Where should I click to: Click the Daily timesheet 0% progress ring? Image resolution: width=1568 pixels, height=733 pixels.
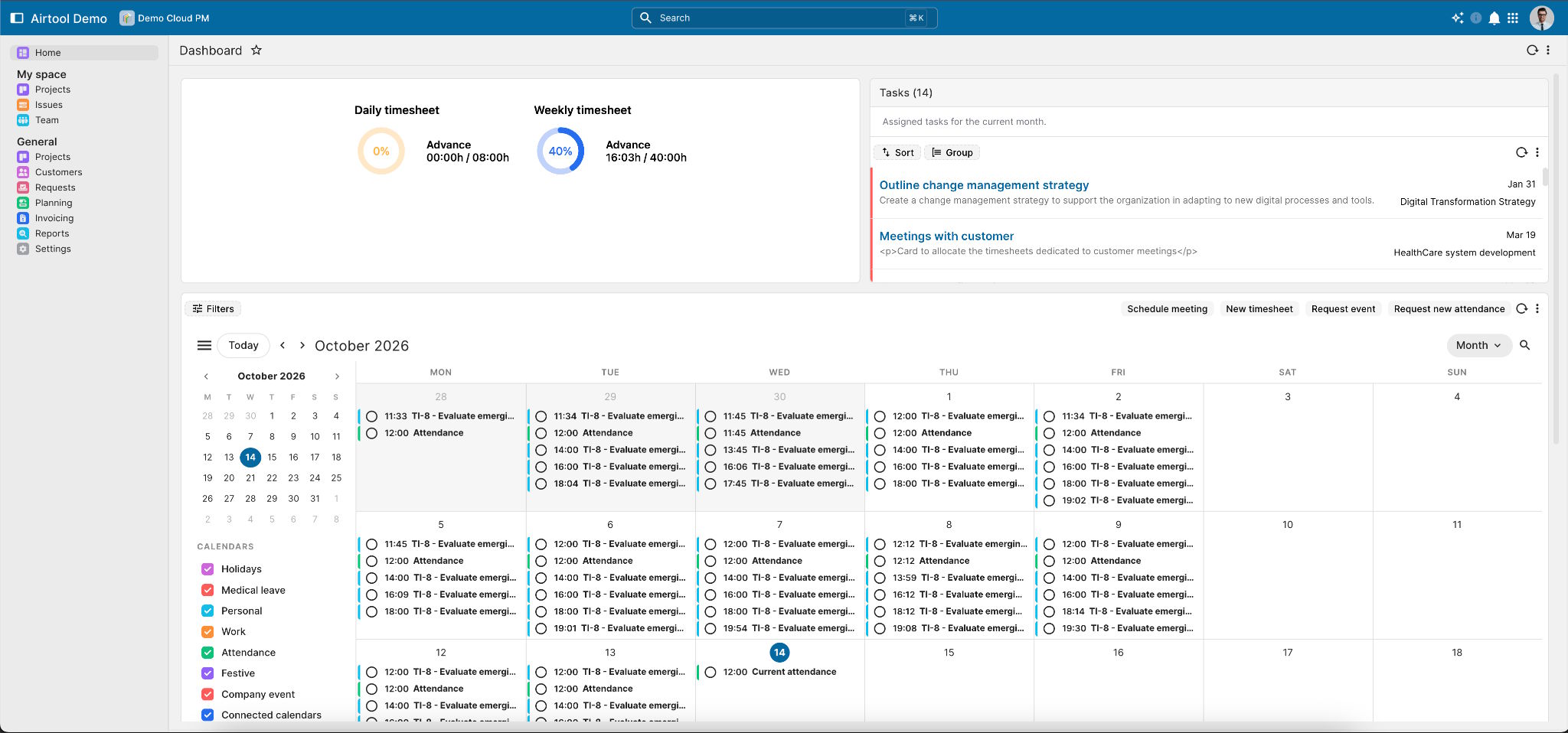click(381, 151)
